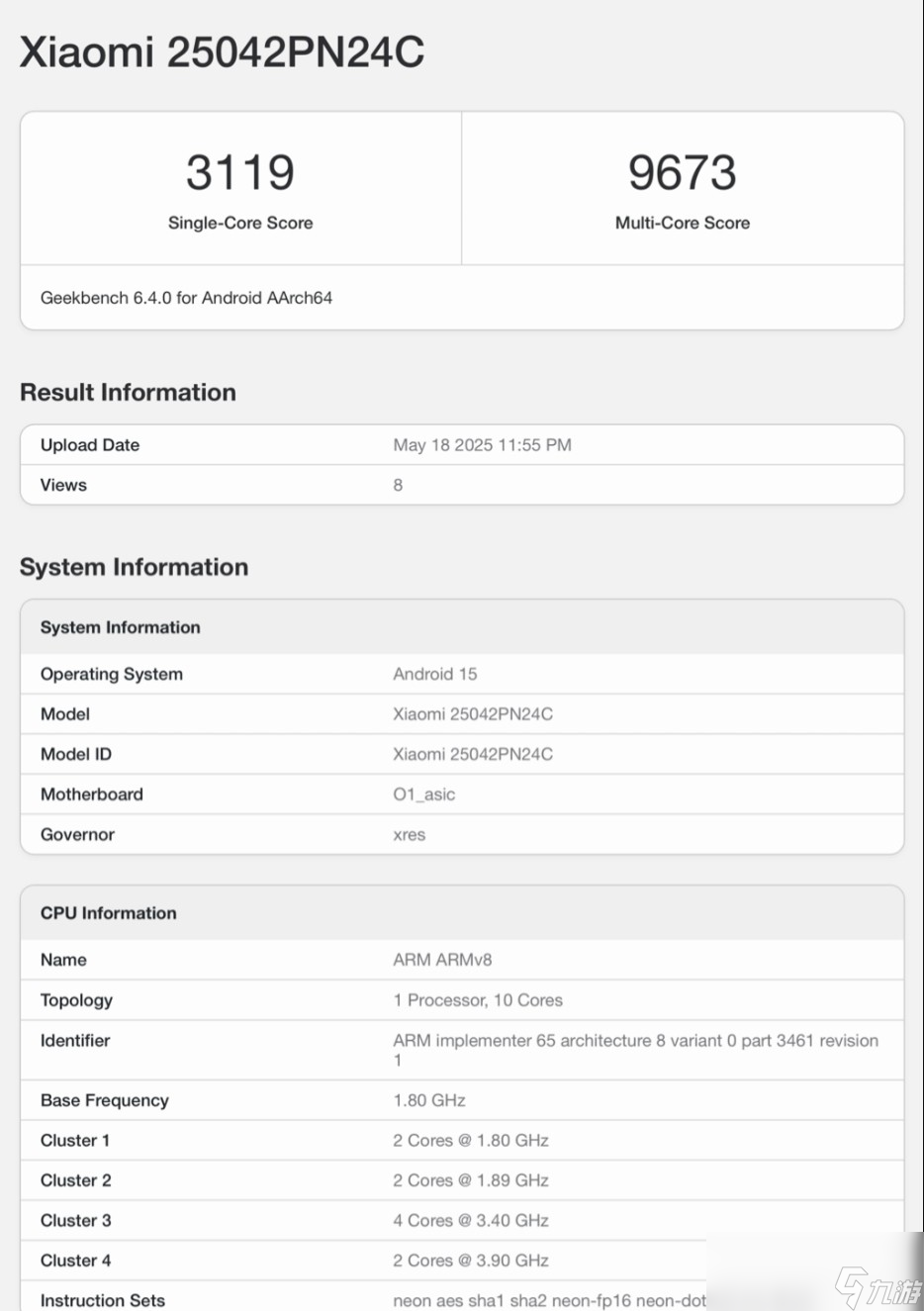924x1311 pixels.
Task: Select the Multi-Core Score label
Action: (x=682, y=224)
